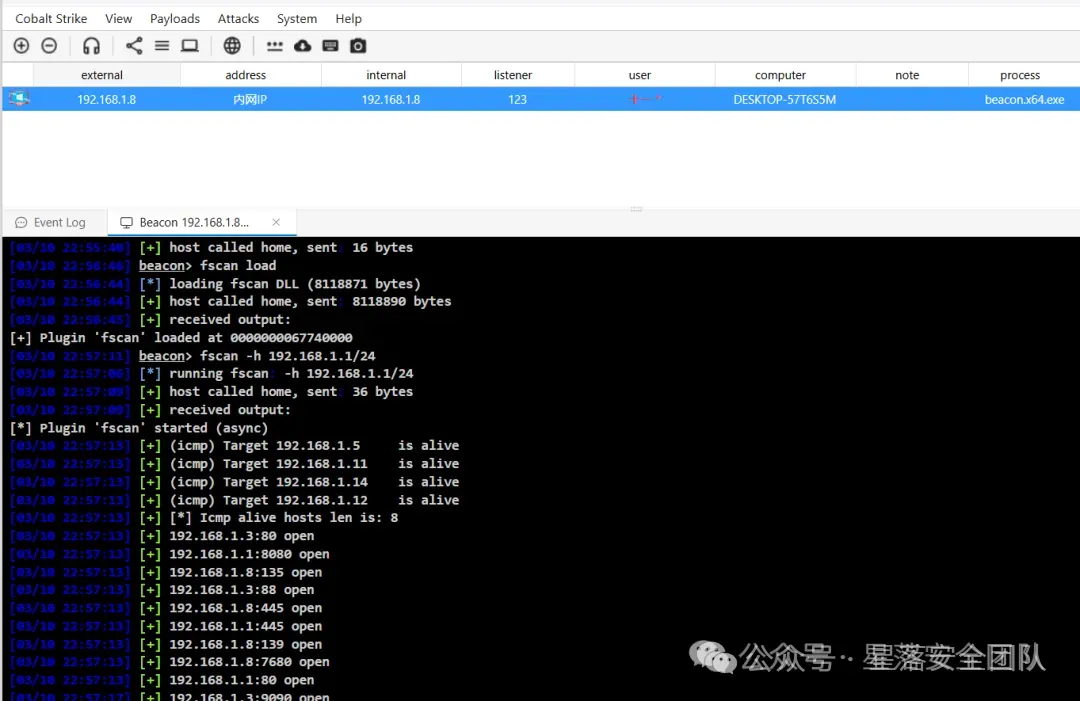Screen dimensions: 1080x701
Task: Sort by the internal column header
Action: (386, 75)
